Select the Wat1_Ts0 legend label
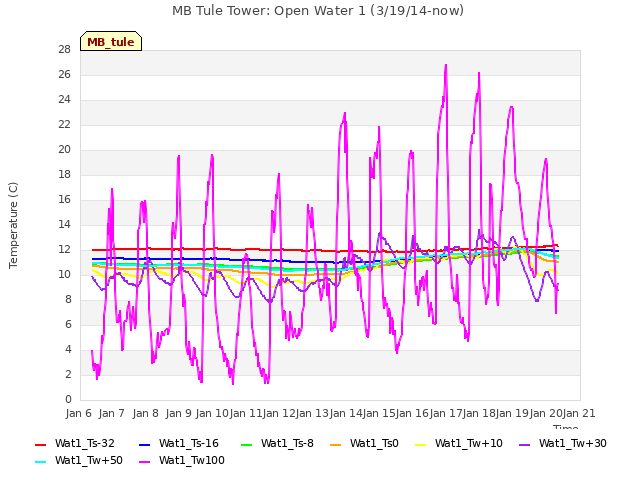Screen dimensions: 640x480 (x=374, y=443)
